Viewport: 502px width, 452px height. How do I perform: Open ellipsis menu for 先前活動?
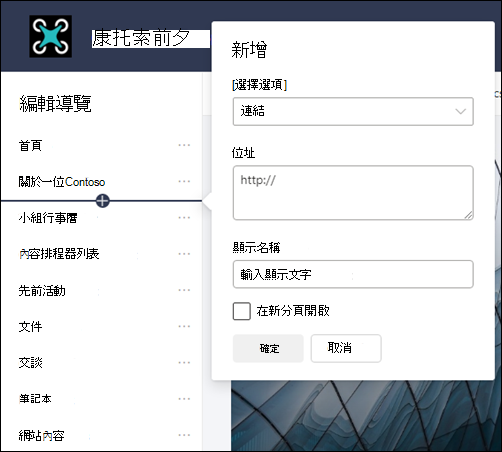184,290
